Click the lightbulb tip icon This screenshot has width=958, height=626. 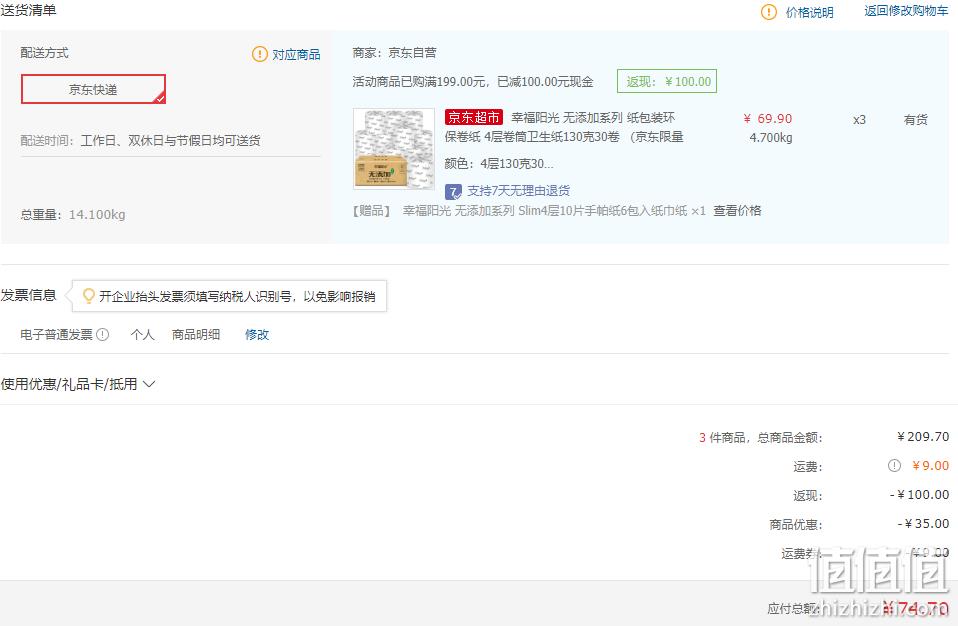89,296
